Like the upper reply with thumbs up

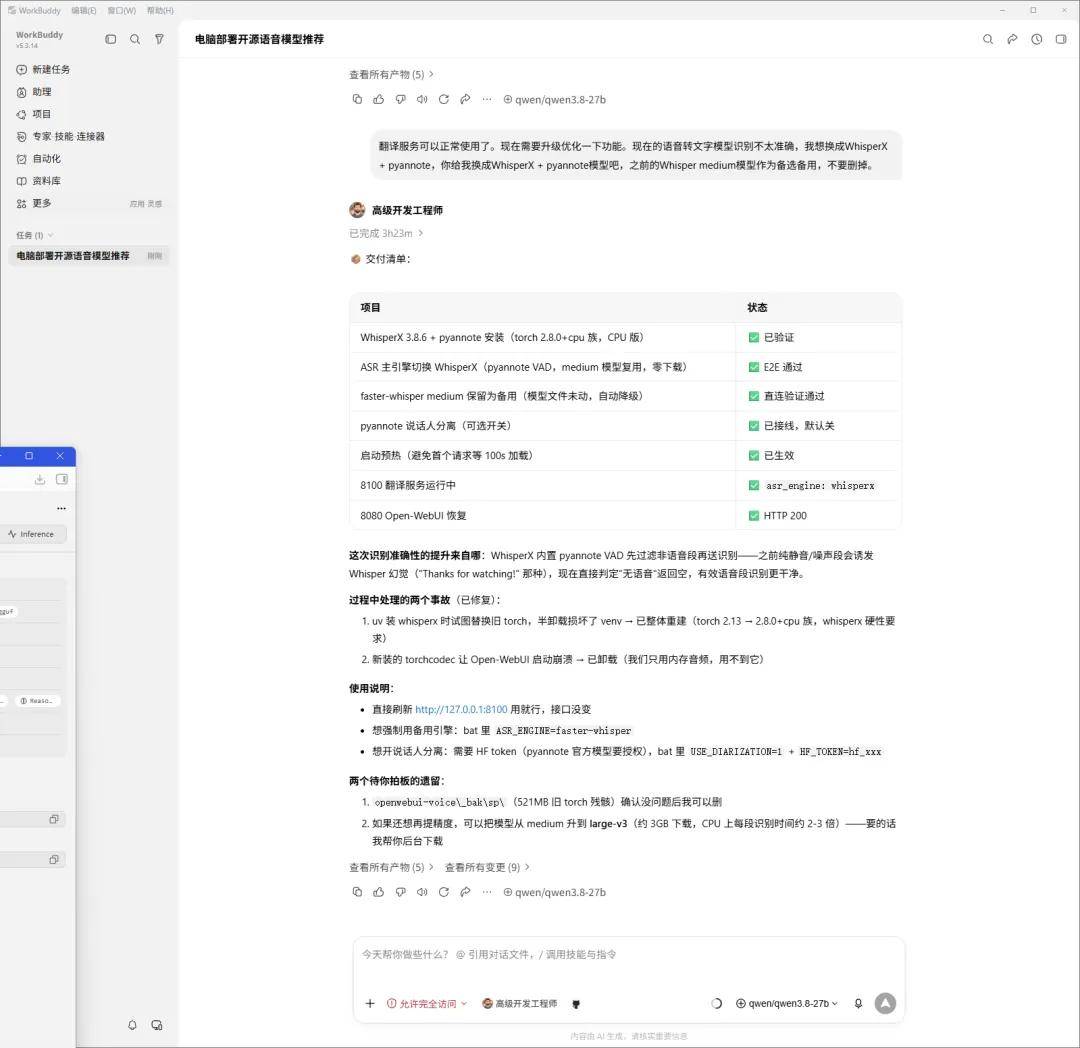[379, 99]
